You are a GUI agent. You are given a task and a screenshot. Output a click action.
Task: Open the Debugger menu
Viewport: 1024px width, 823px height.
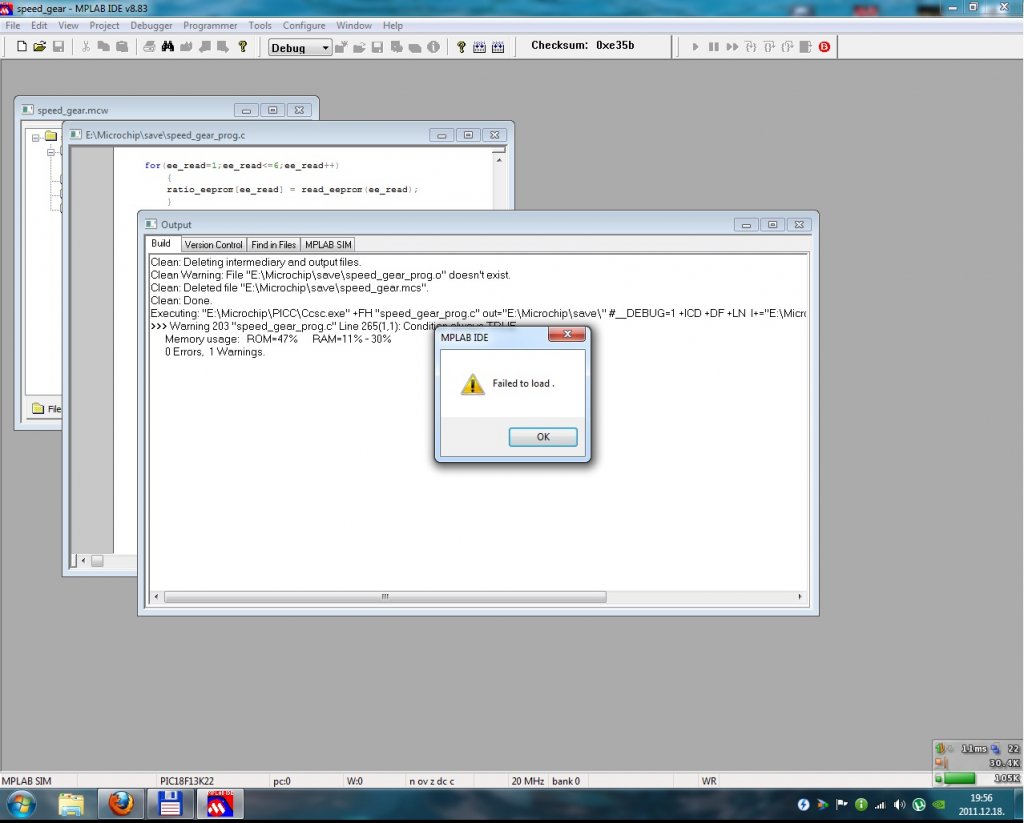(x=152, y=25)
